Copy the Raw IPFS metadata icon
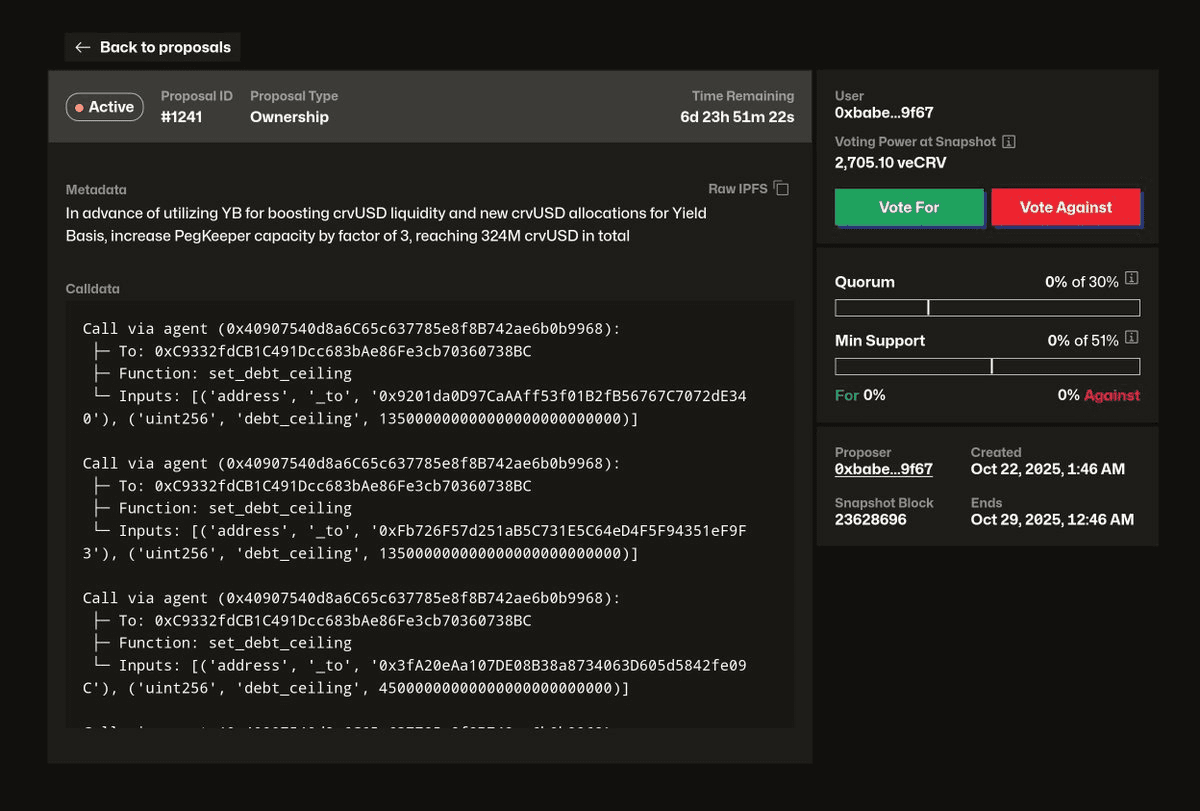 pyautogui.click(x=782, y=189)
